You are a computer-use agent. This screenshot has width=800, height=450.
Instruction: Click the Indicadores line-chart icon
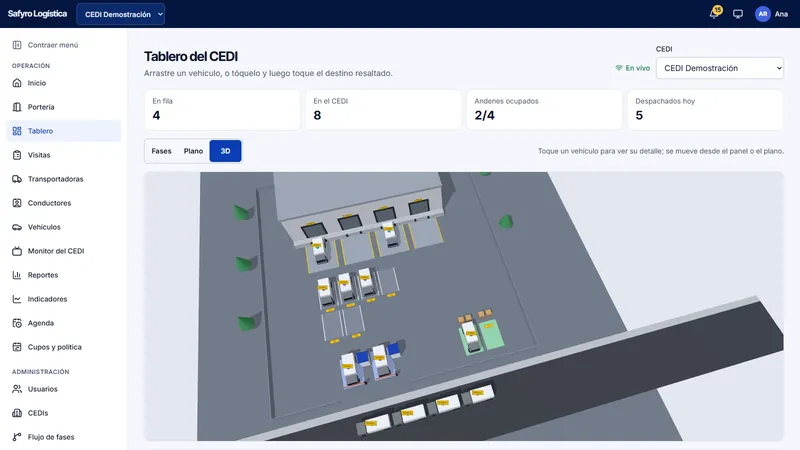(17, 299)
